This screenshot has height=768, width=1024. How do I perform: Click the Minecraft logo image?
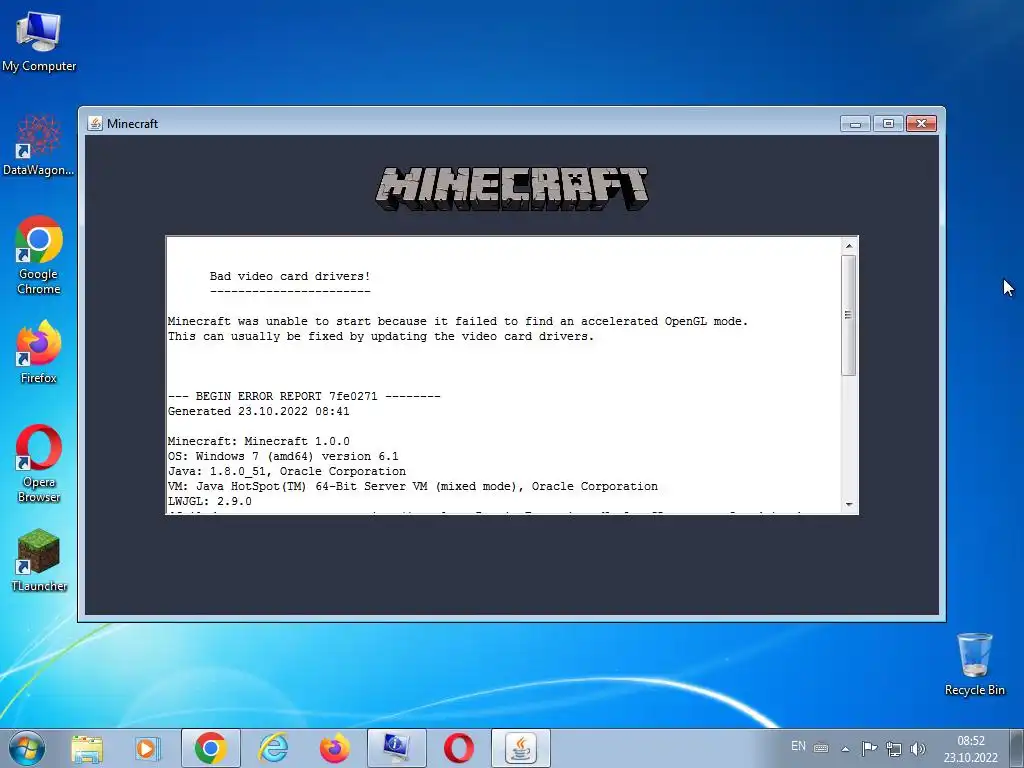pyautogui.click(x=512, y=188)
